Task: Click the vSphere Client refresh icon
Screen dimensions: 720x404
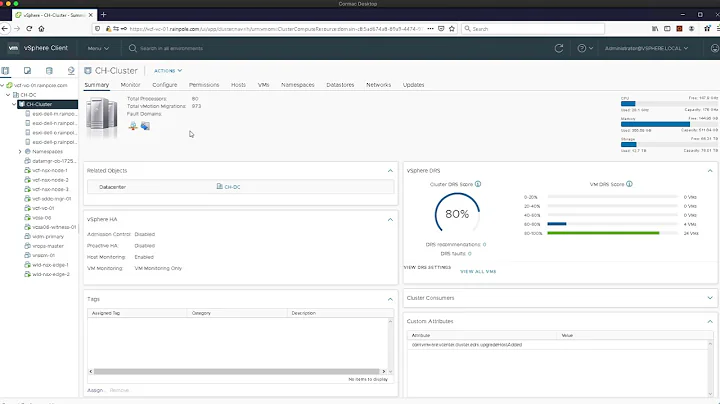Action: 559,48
